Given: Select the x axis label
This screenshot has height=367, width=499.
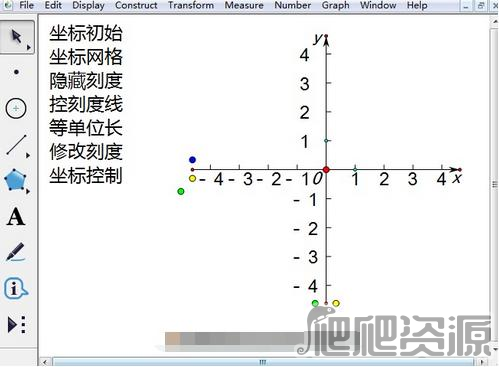Looking at the screenshot, I should coord(457,178).
